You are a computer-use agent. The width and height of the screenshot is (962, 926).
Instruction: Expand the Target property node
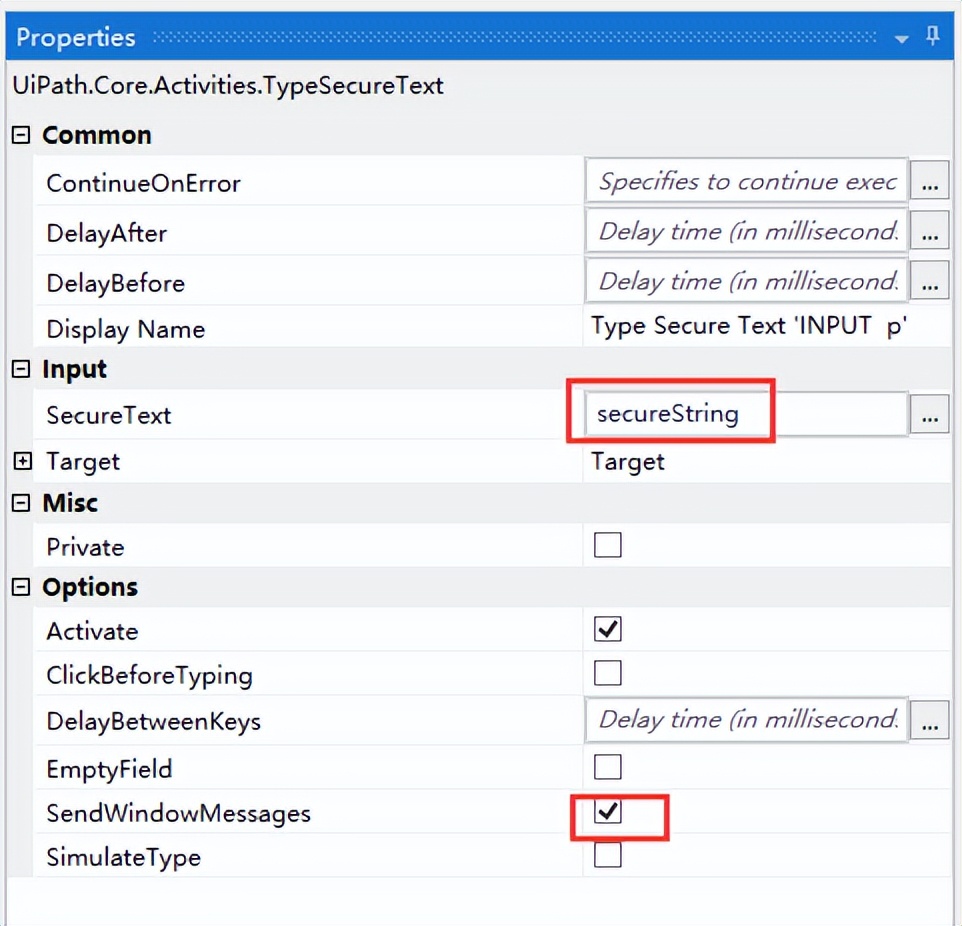pyautogui.click(x=23, y=462)
